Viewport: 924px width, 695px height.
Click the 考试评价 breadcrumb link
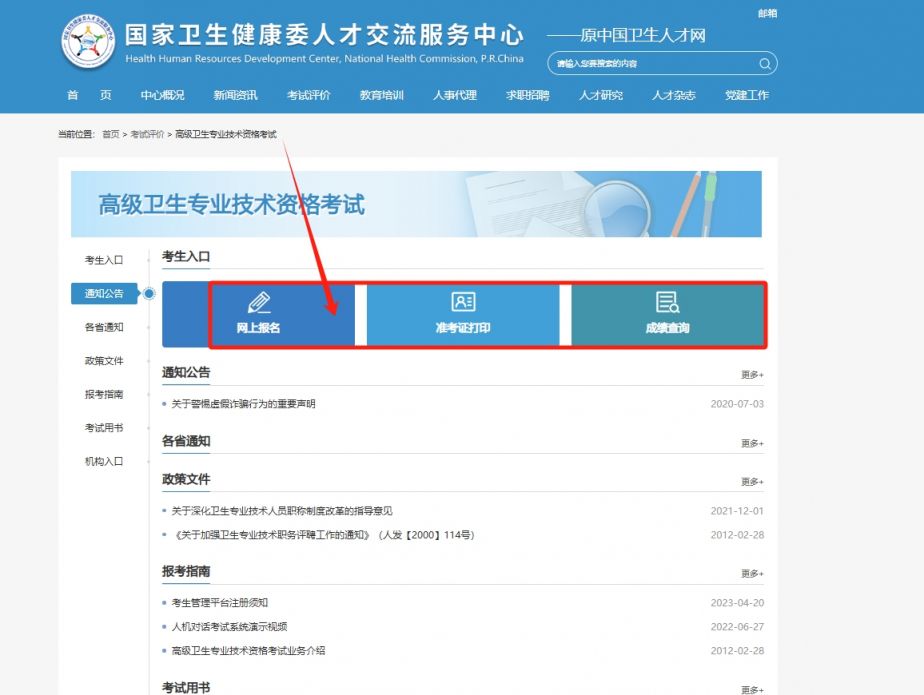tap(147, 134)
